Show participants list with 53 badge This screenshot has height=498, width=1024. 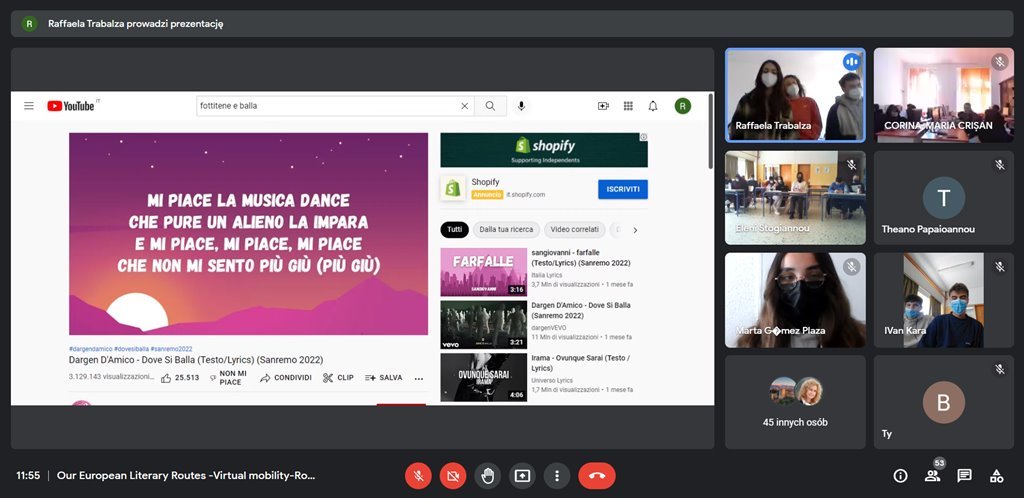click(x=933, y=476)
